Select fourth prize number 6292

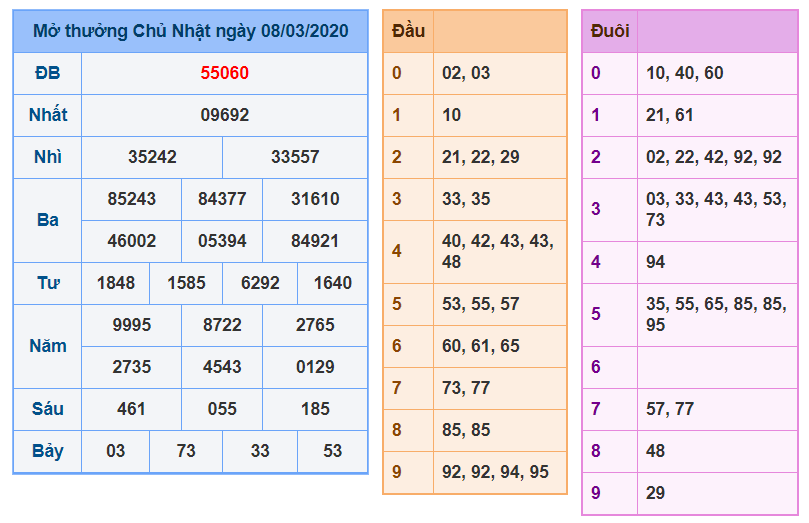[260, 283]
